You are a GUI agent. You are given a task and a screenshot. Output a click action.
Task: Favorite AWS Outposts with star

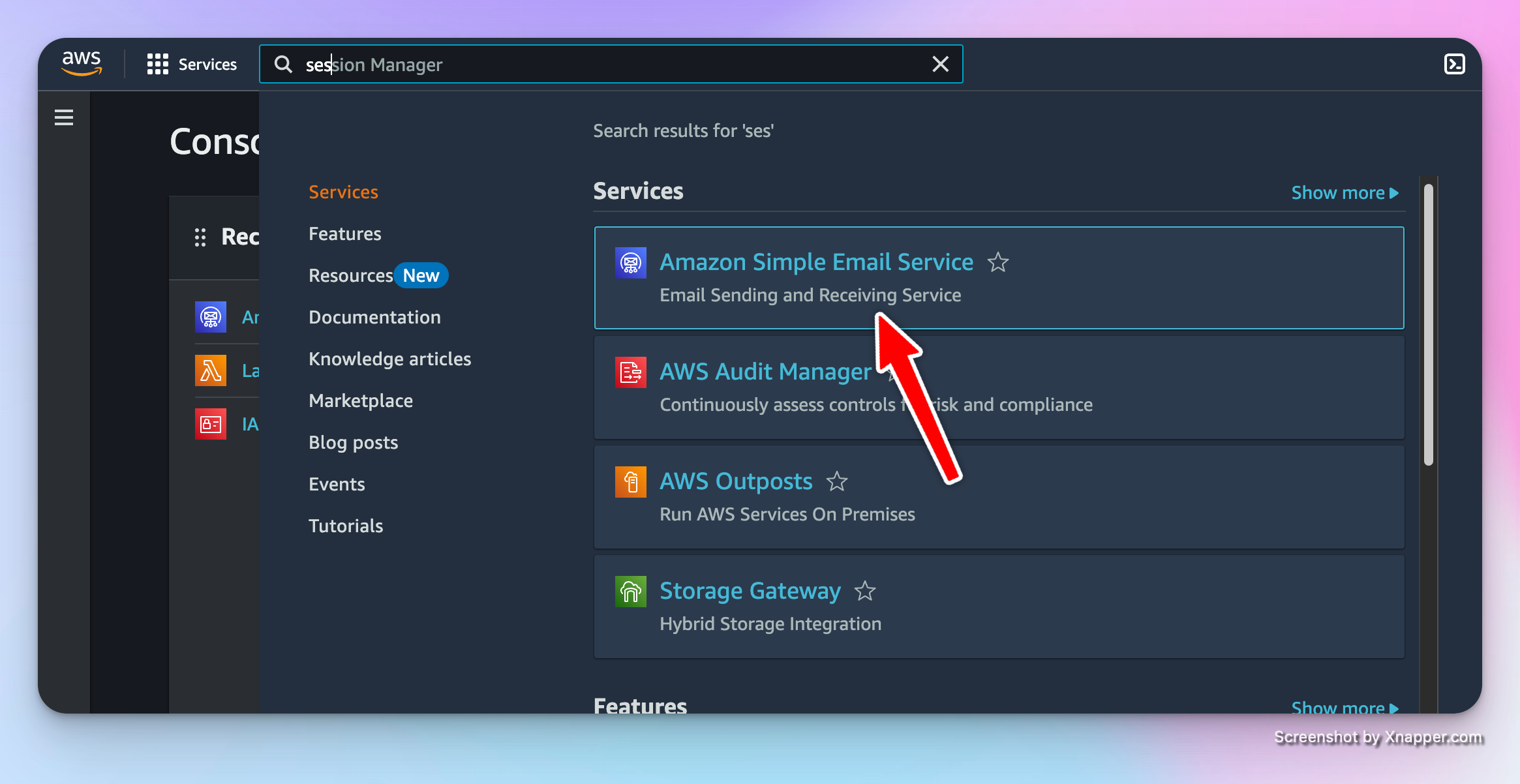[x=836, y=481]
